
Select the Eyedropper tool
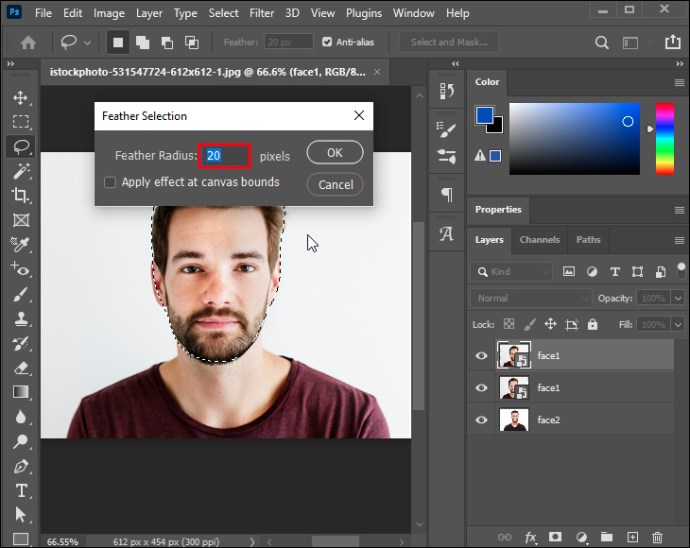pos(21,244)
